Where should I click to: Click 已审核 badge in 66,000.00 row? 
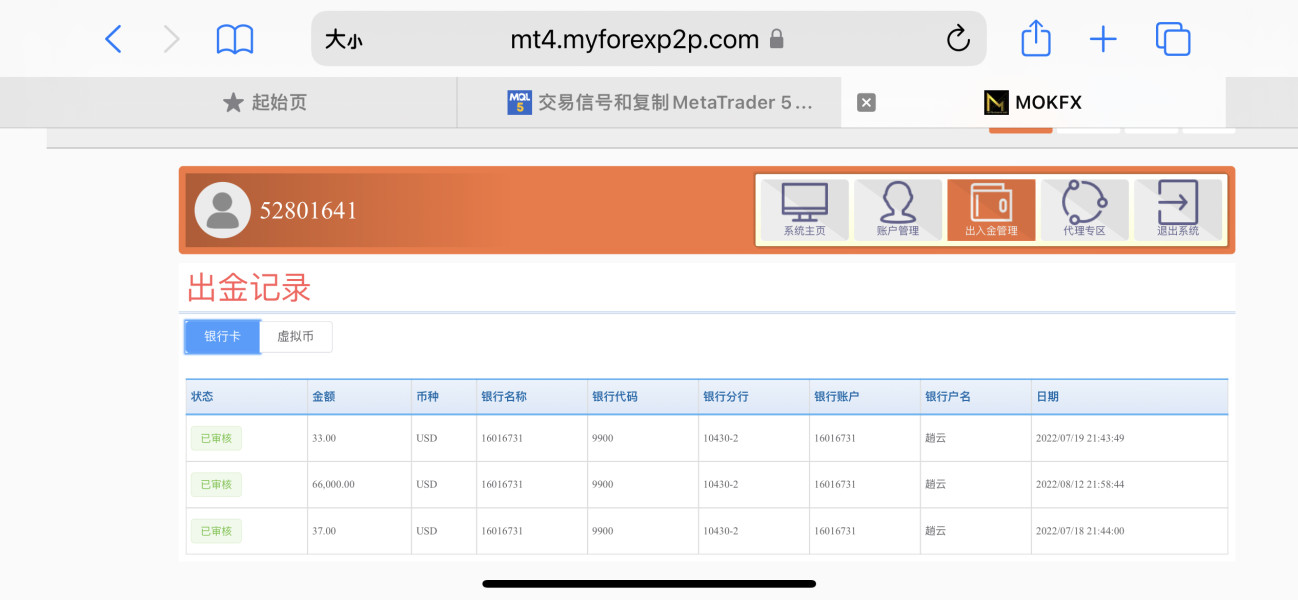pyautogui.click(x=216, y=484)
